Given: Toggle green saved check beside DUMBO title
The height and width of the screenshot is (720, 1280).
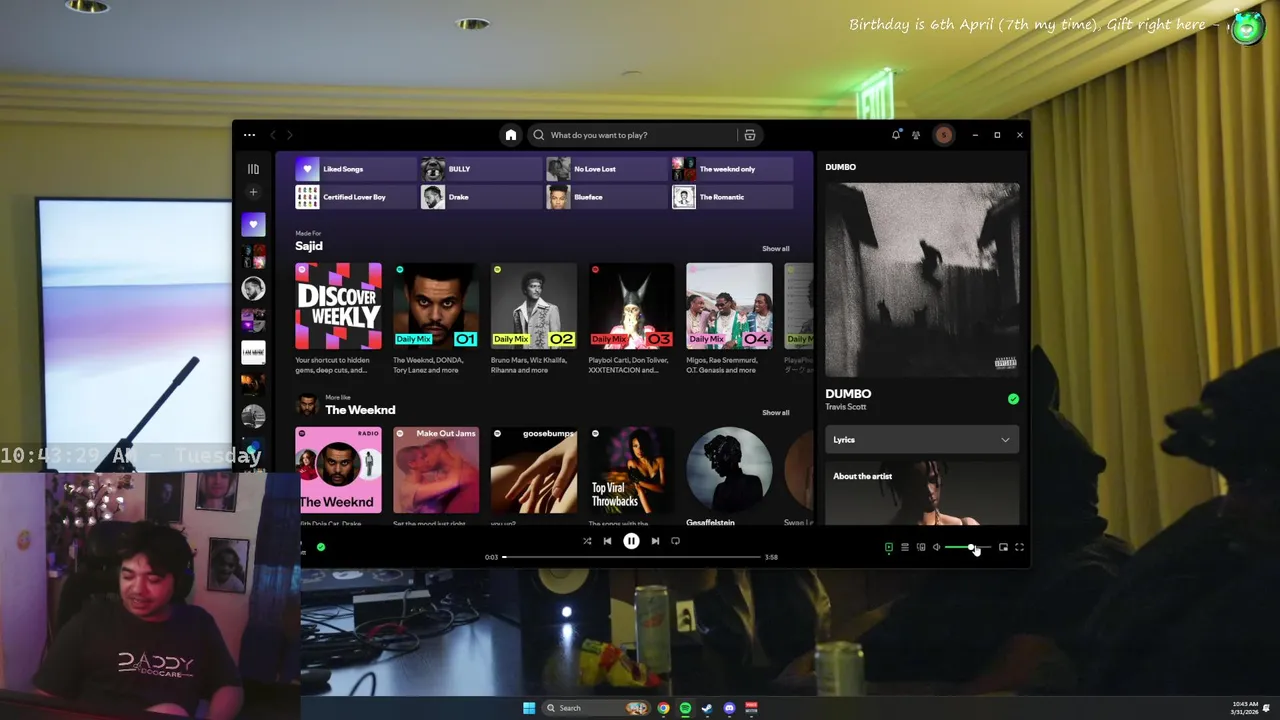Looking at the screenshot, I should coord(1013,399).
